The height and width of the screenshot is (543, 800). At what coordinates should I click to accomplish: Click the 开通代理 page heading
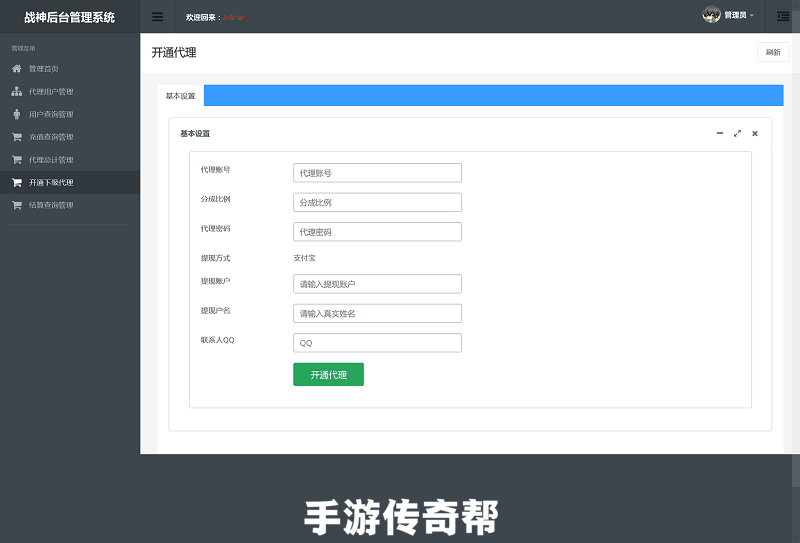(x=174, y=53)
